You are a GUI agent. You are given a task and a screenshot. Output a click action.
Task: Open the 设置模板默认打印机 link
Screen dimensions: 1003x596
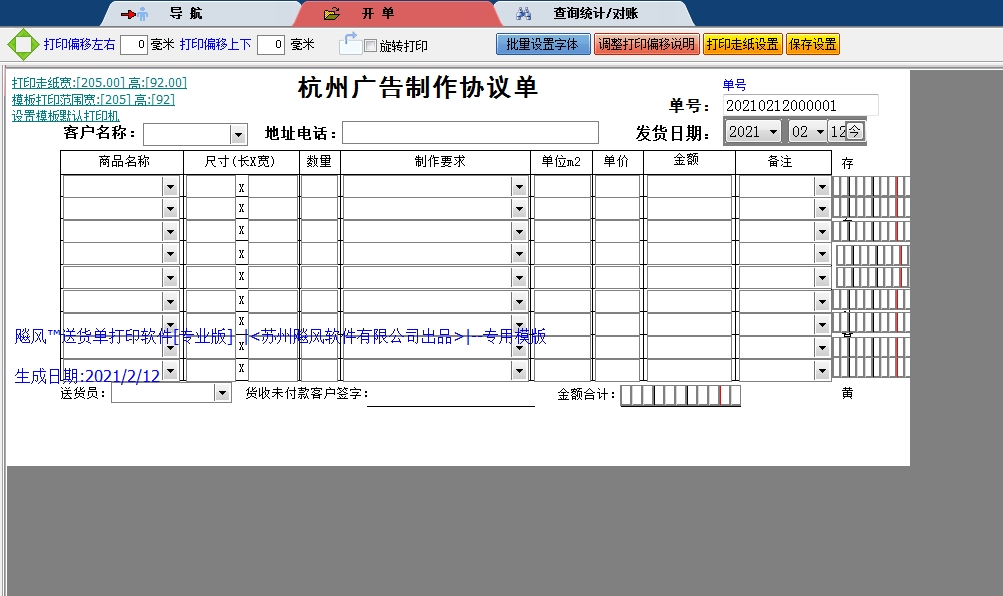pyautogui.click(x=65, y=116)
